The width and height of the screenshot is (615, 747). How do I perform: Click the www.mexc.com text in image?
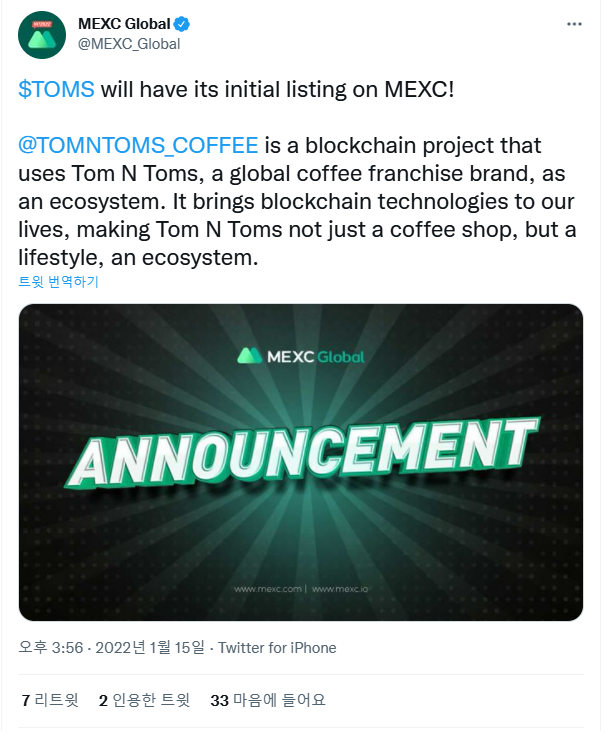[x=268, y=589]
